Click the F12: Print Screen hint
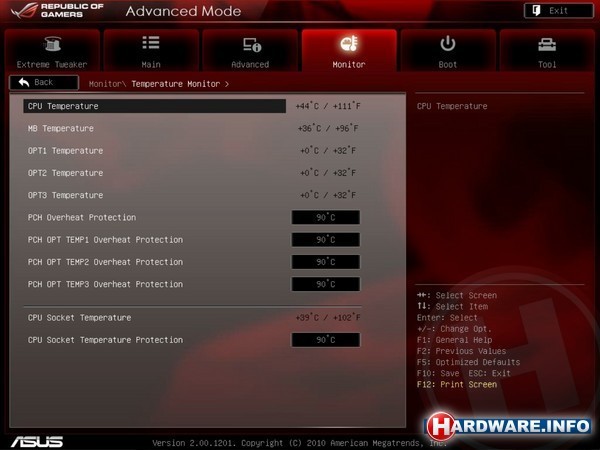 tap(457, 384)
